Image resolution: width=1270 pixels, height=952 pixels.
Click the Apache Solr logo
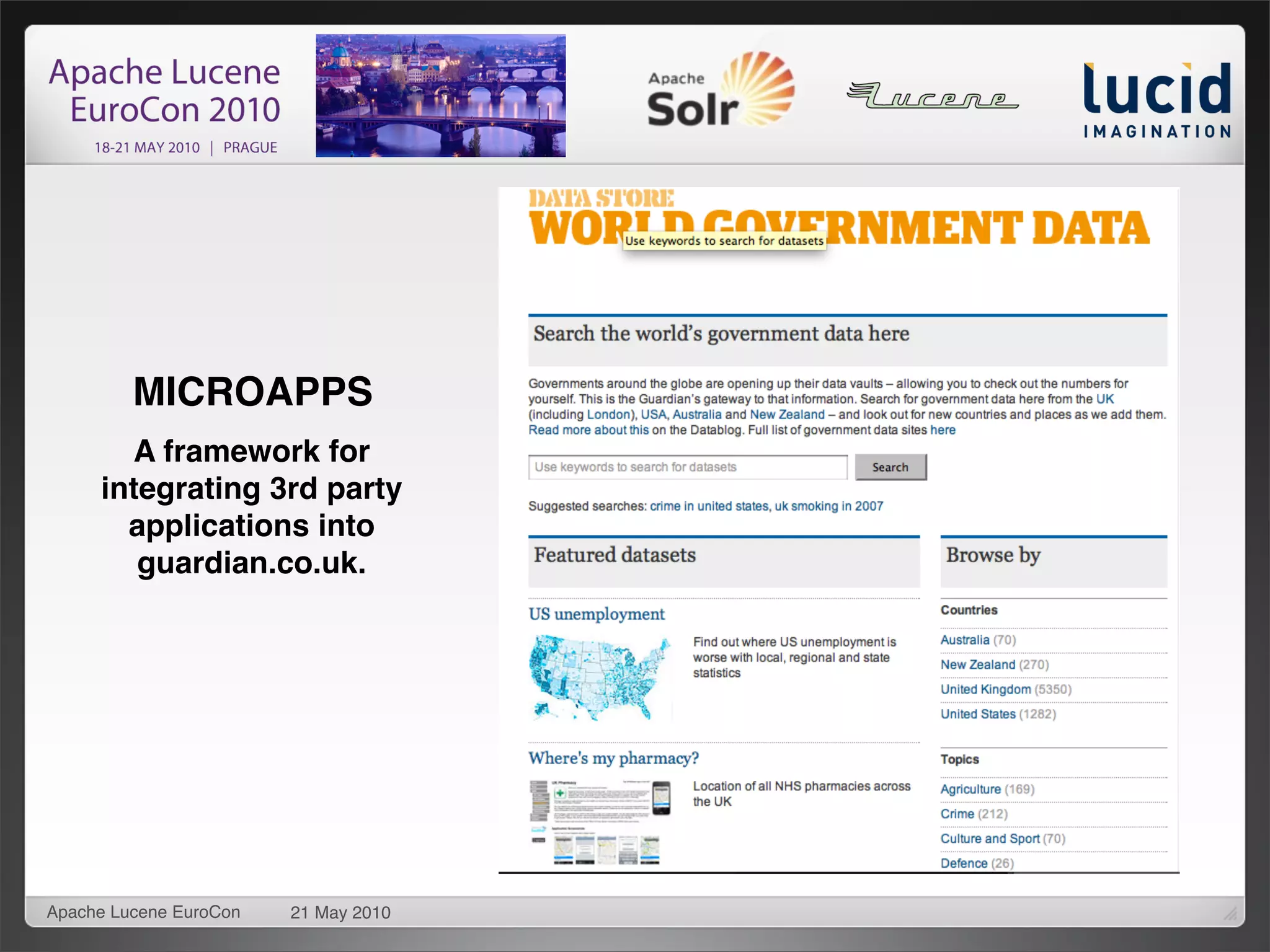coord(721,90)
